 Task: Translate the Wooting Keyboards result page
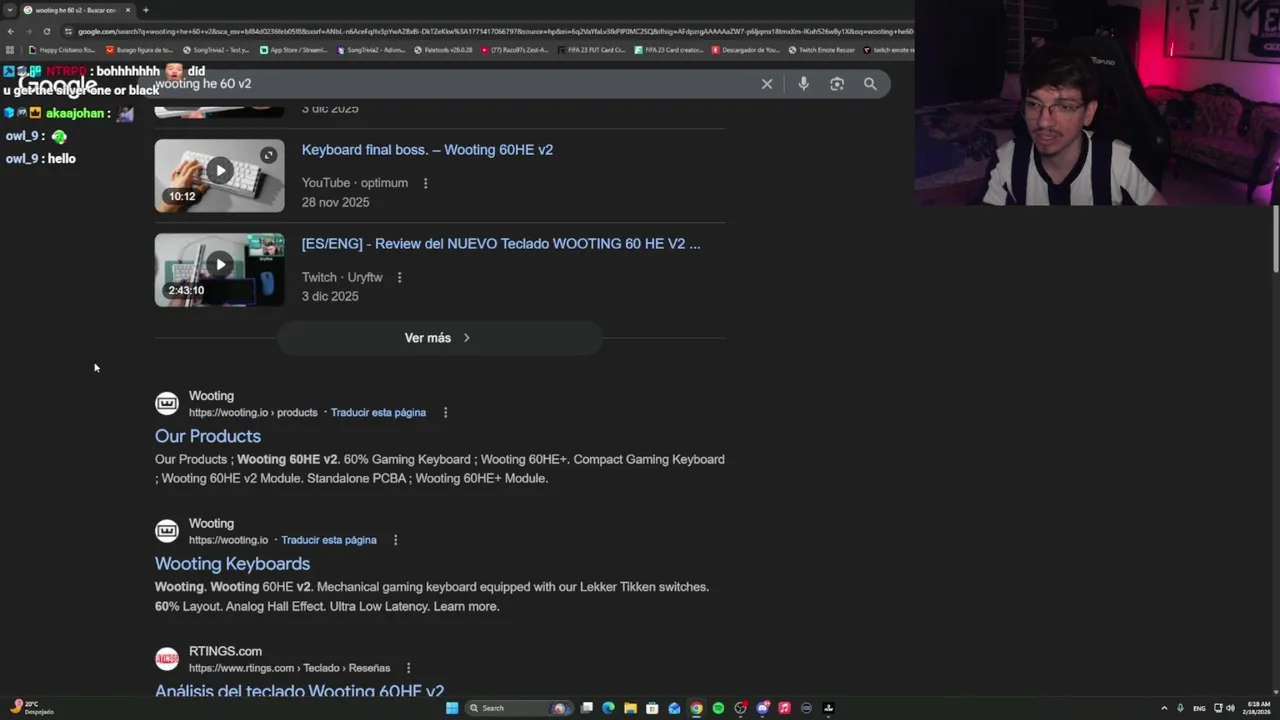pos(329,540)
